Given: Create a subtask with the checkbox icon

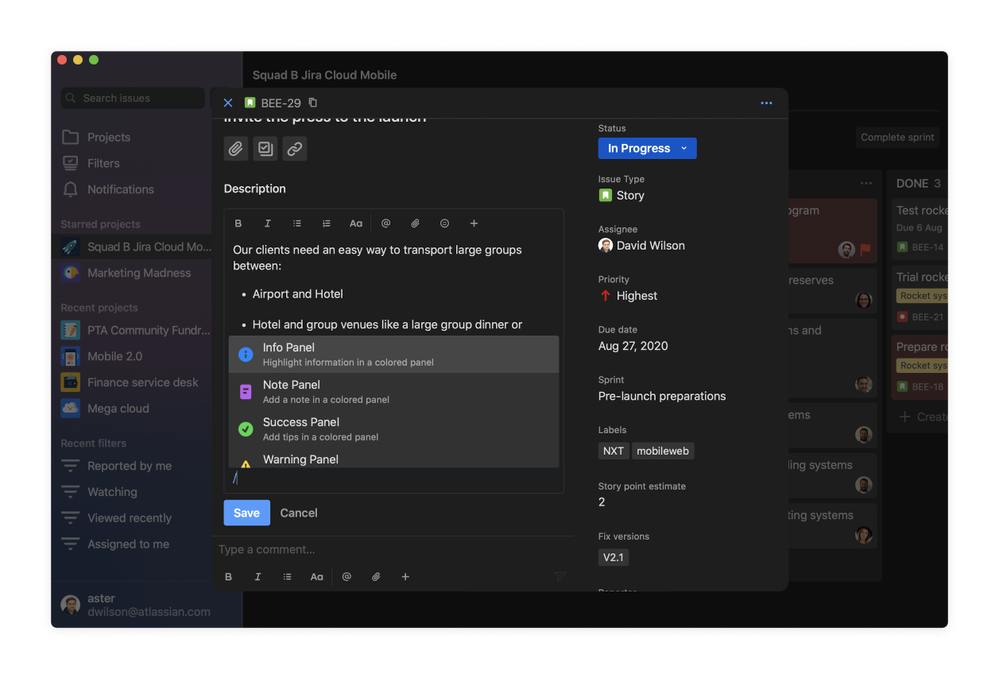Looking at the screenshot, I should tap(265, 148).
